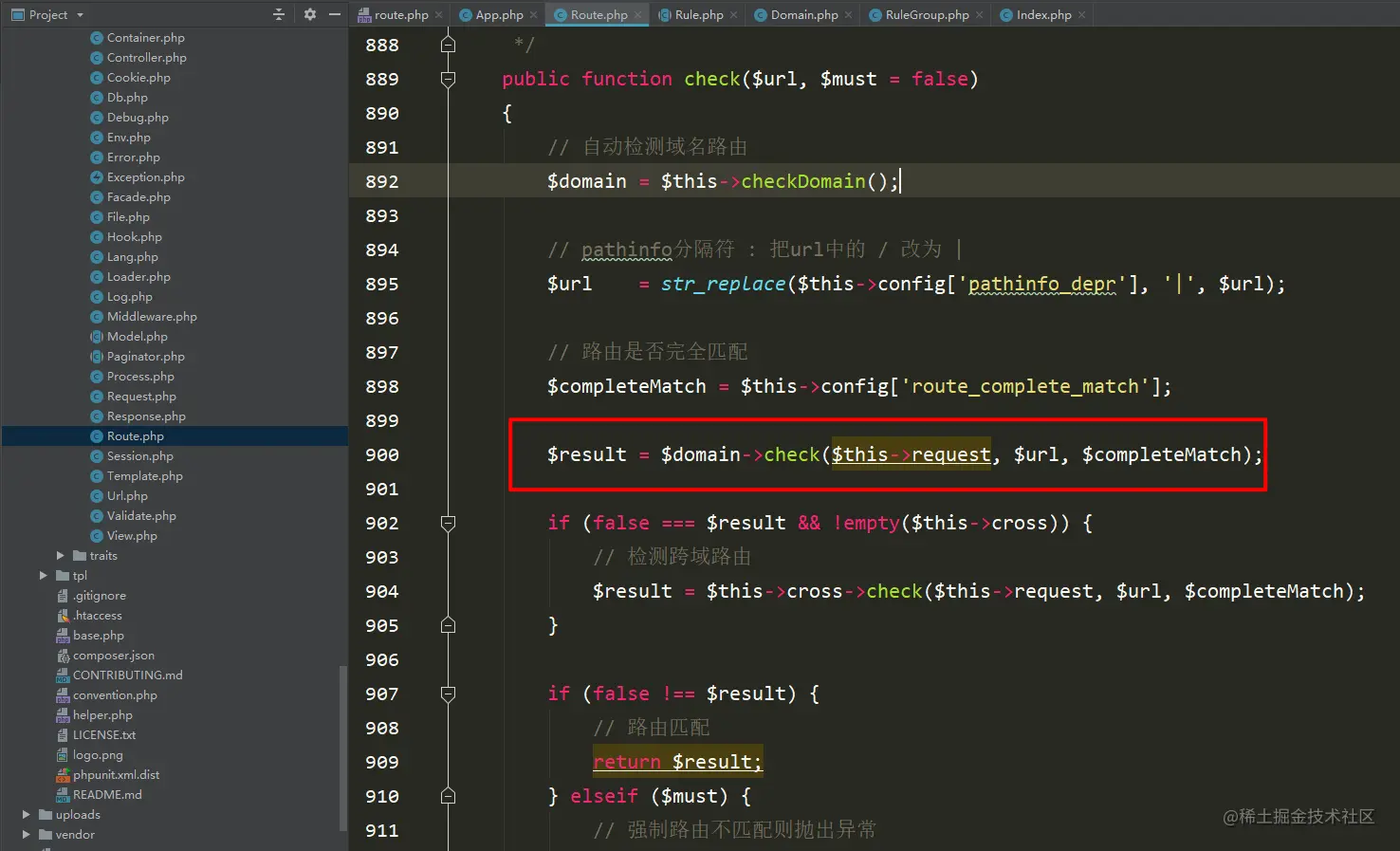Click the Session.php class icon
The width and height of the screenshot is (1400, 851).
97,456
